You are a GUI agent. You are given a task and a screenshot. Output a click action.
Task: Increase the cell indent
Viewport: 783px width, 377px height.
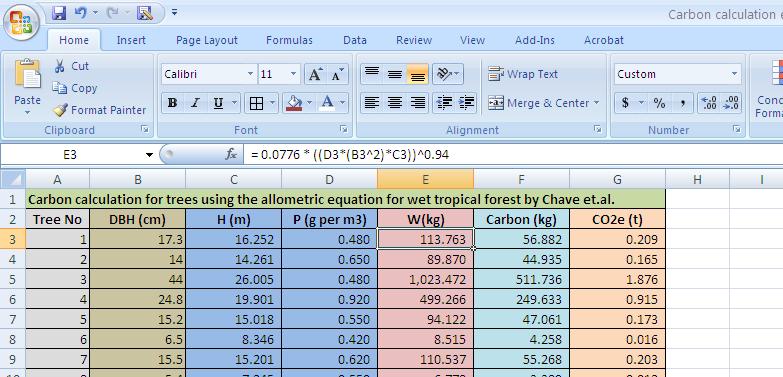(x=466, y=103)
